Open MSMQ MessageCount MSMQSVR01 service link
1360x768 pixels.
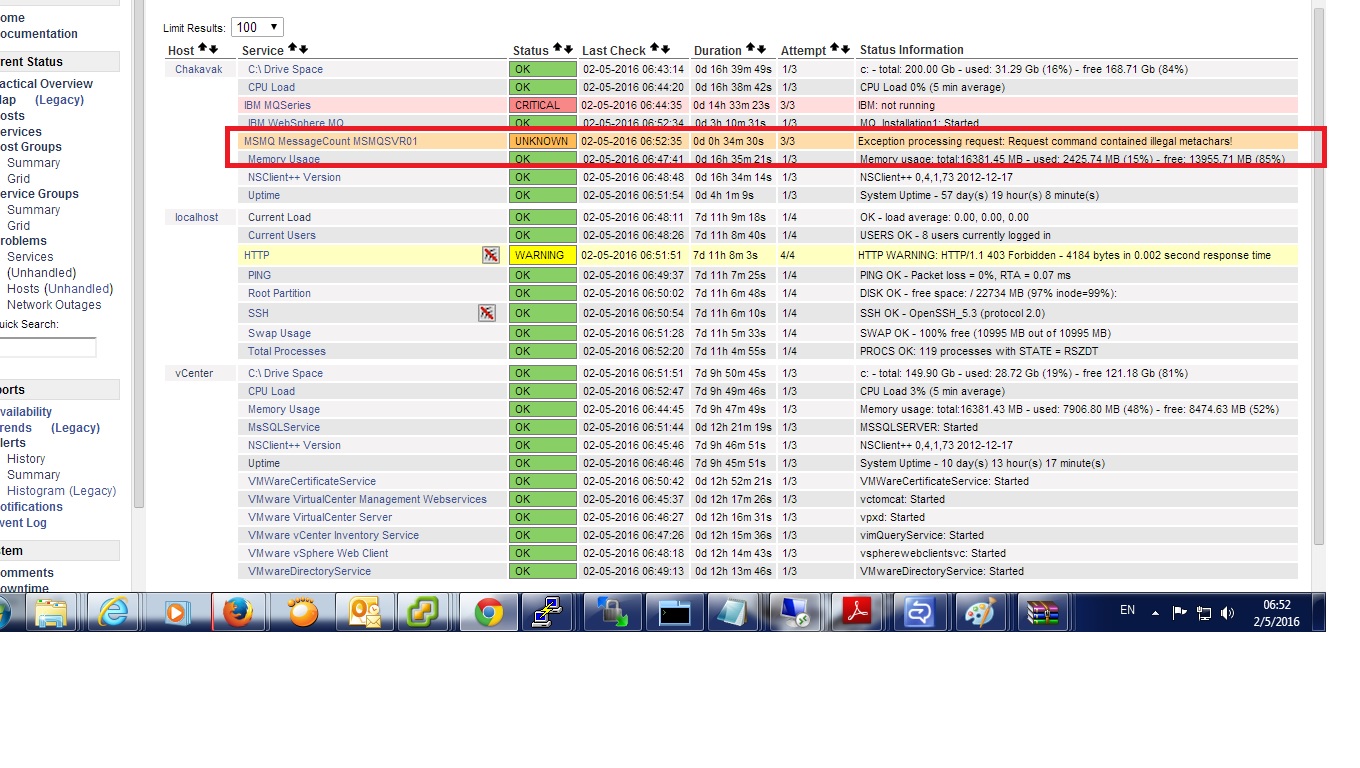[331, 141]
